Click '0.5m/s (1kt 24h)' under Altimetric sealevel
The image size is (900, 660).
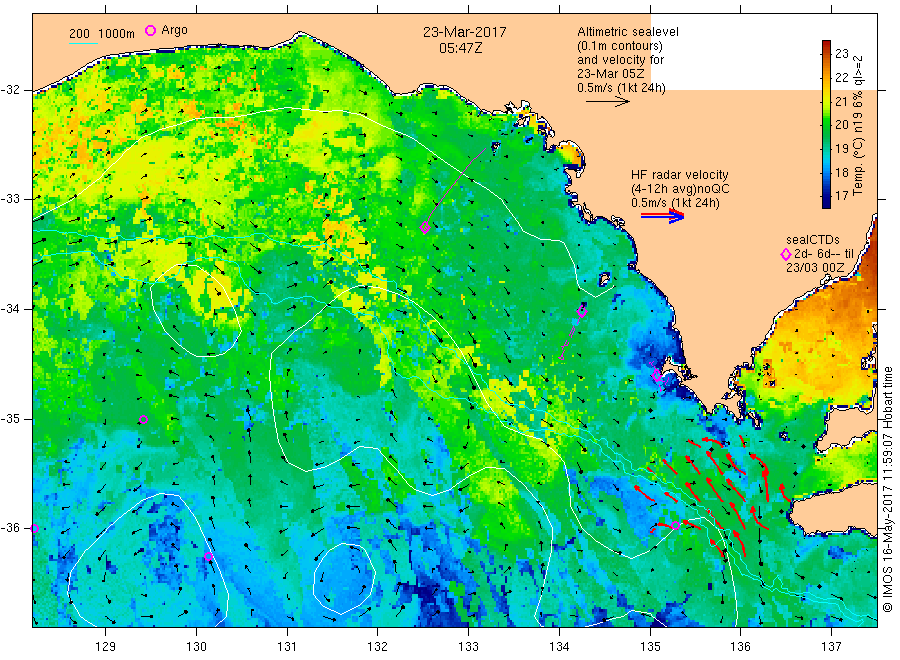[x=622, y=88]
